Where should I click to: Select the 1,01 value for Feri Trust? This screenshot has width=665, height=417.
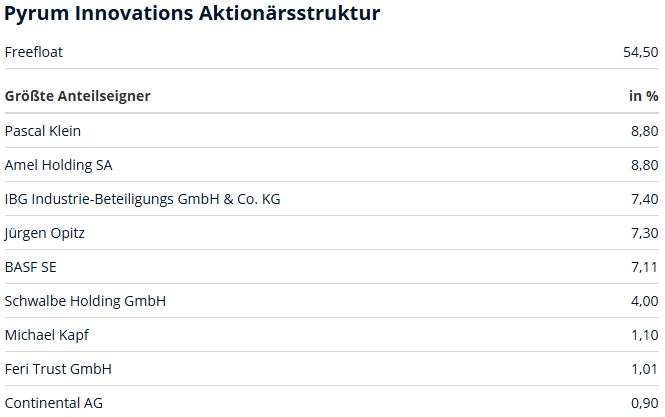coord(645,369)
